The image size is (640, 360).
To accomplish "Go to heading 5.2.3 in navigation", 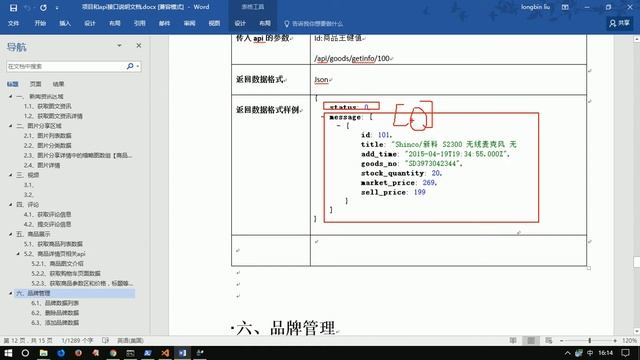I will (x=82, y=283).
